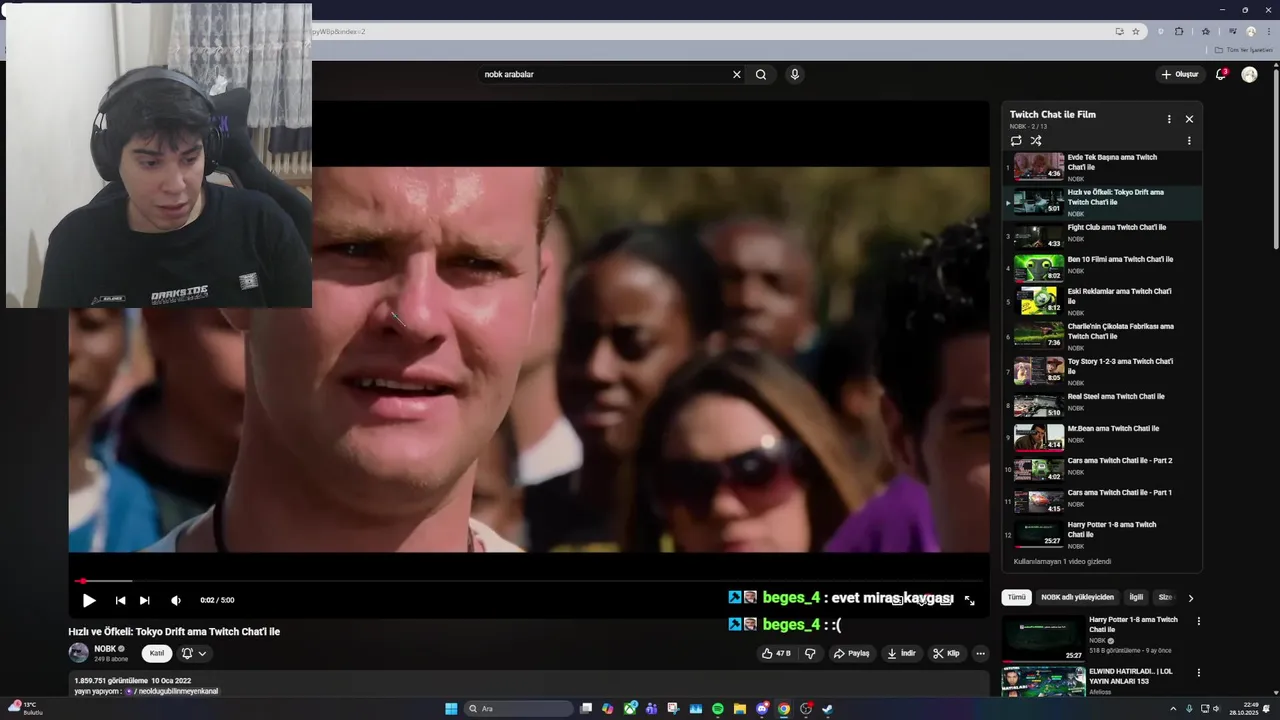Bookmark this page with the star icon

tap(1136, 31)
